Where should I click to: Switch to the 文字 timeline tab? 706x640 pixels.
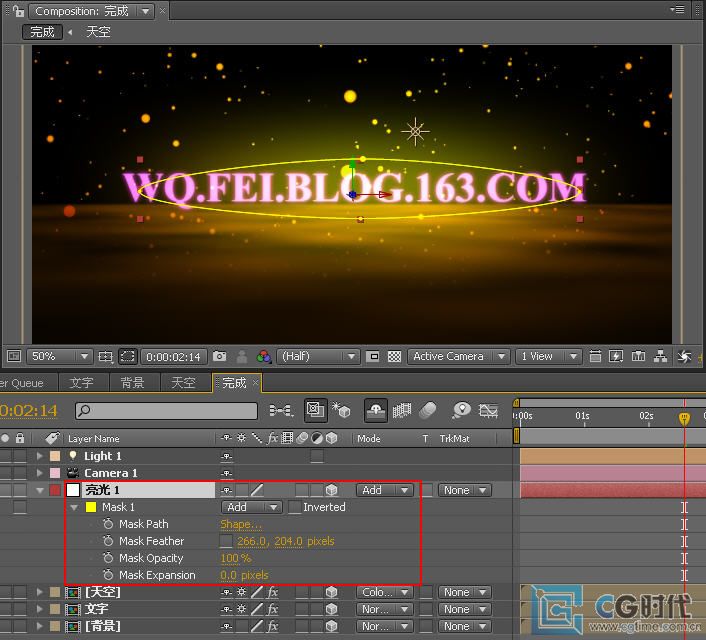[x=81, y=383]
